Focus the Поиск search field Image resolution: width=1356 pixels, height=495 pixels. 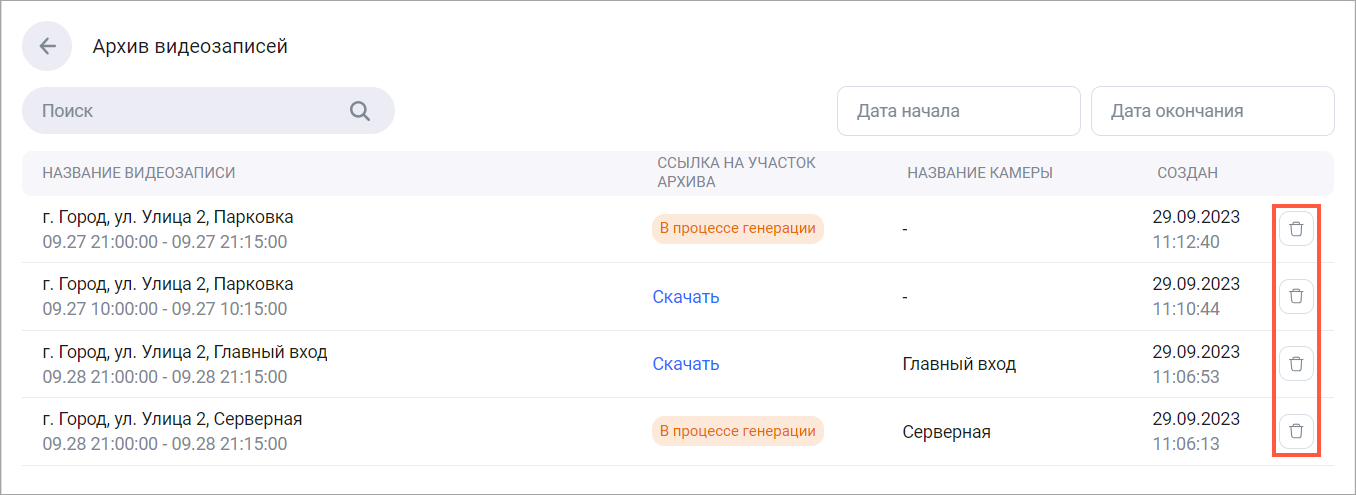(x=190, y=111)
